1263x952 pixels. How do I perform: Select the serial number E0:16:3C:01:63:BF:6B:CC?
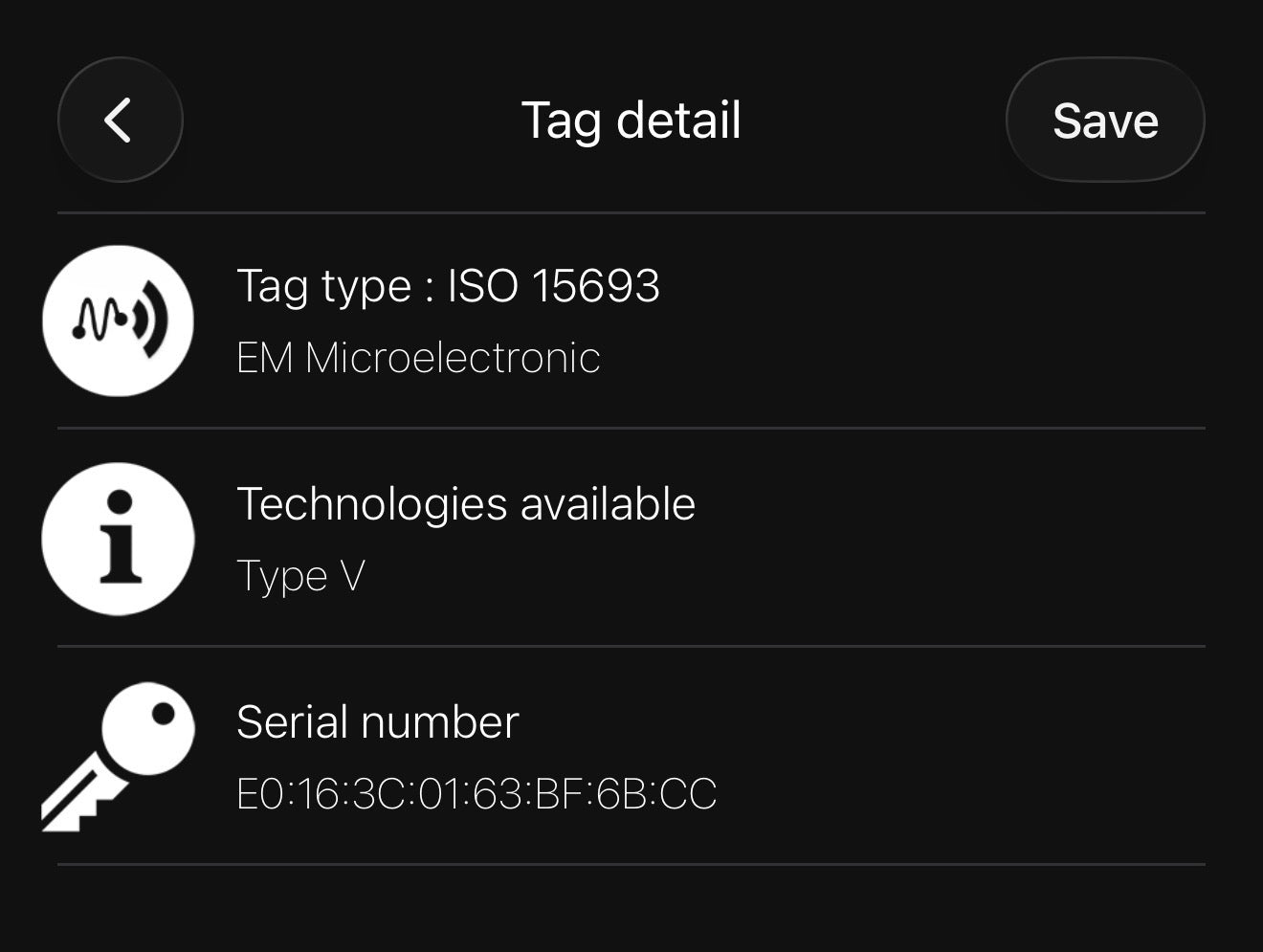point(476,794)
